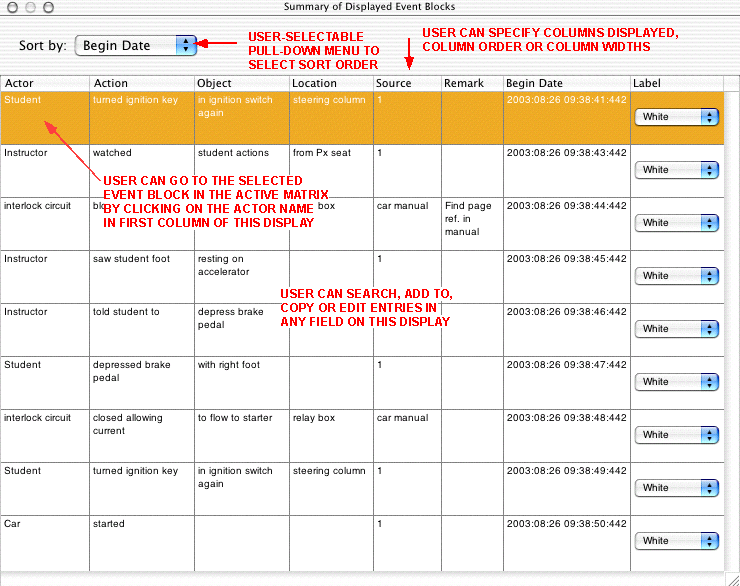The image size is (740, 586).
Task: Click Student actor in 09:38:49 row
Action: 45,488
